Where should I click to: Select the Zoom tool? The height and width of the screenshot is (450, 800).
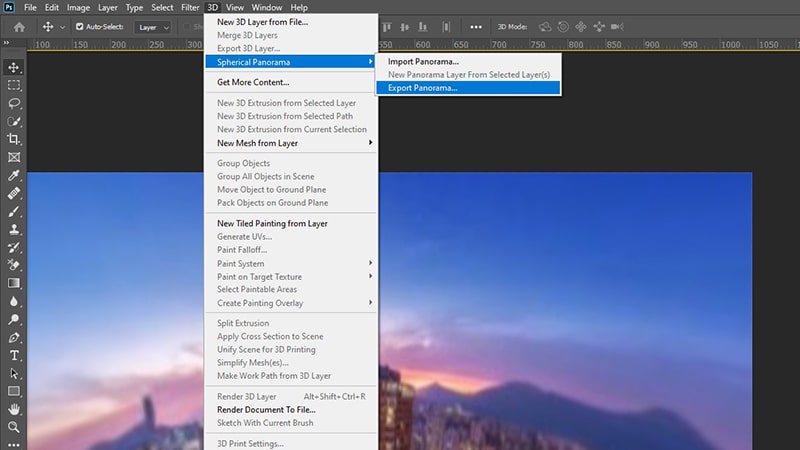tap(14, 427)
